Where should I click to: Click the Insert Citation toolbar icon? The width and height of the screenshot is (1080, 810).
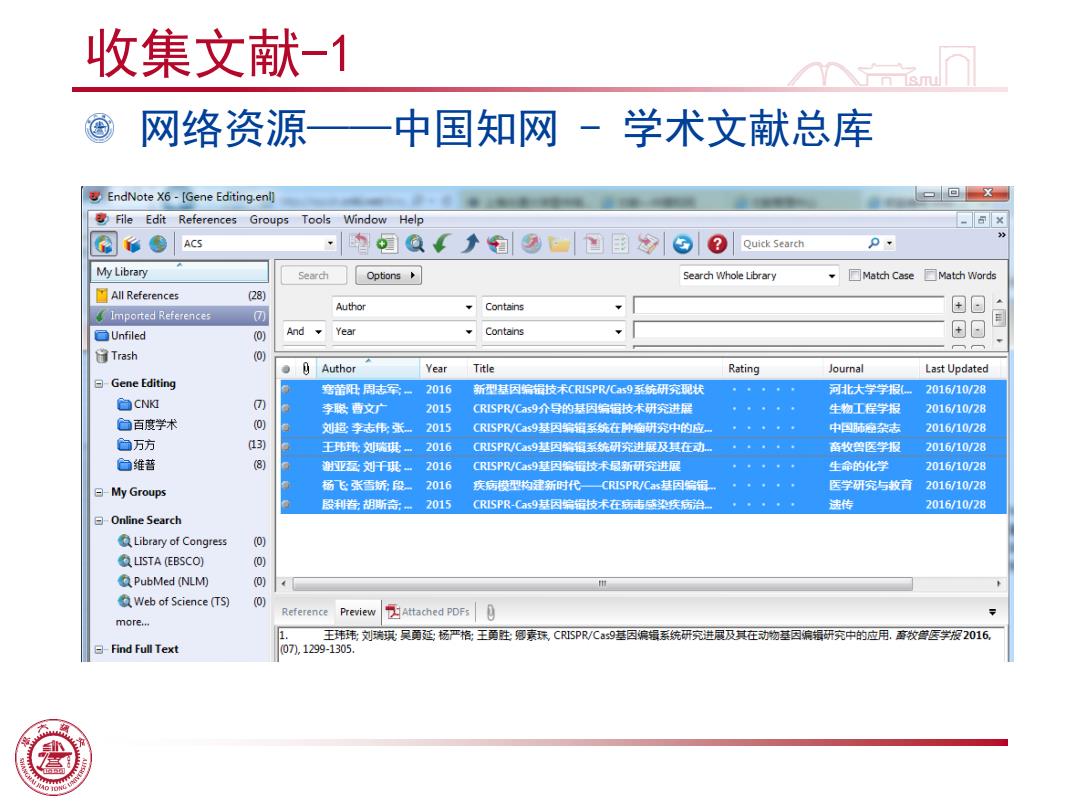pyautogui.click(x=593, y=244)
